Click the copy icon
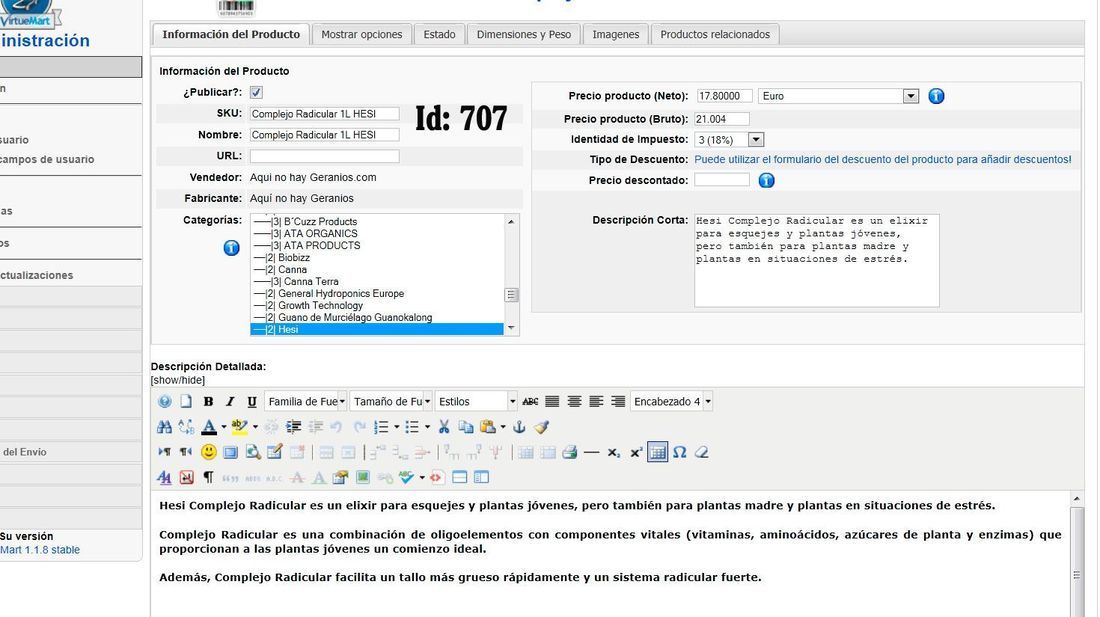1100x617 pixels. pos(465,427)
